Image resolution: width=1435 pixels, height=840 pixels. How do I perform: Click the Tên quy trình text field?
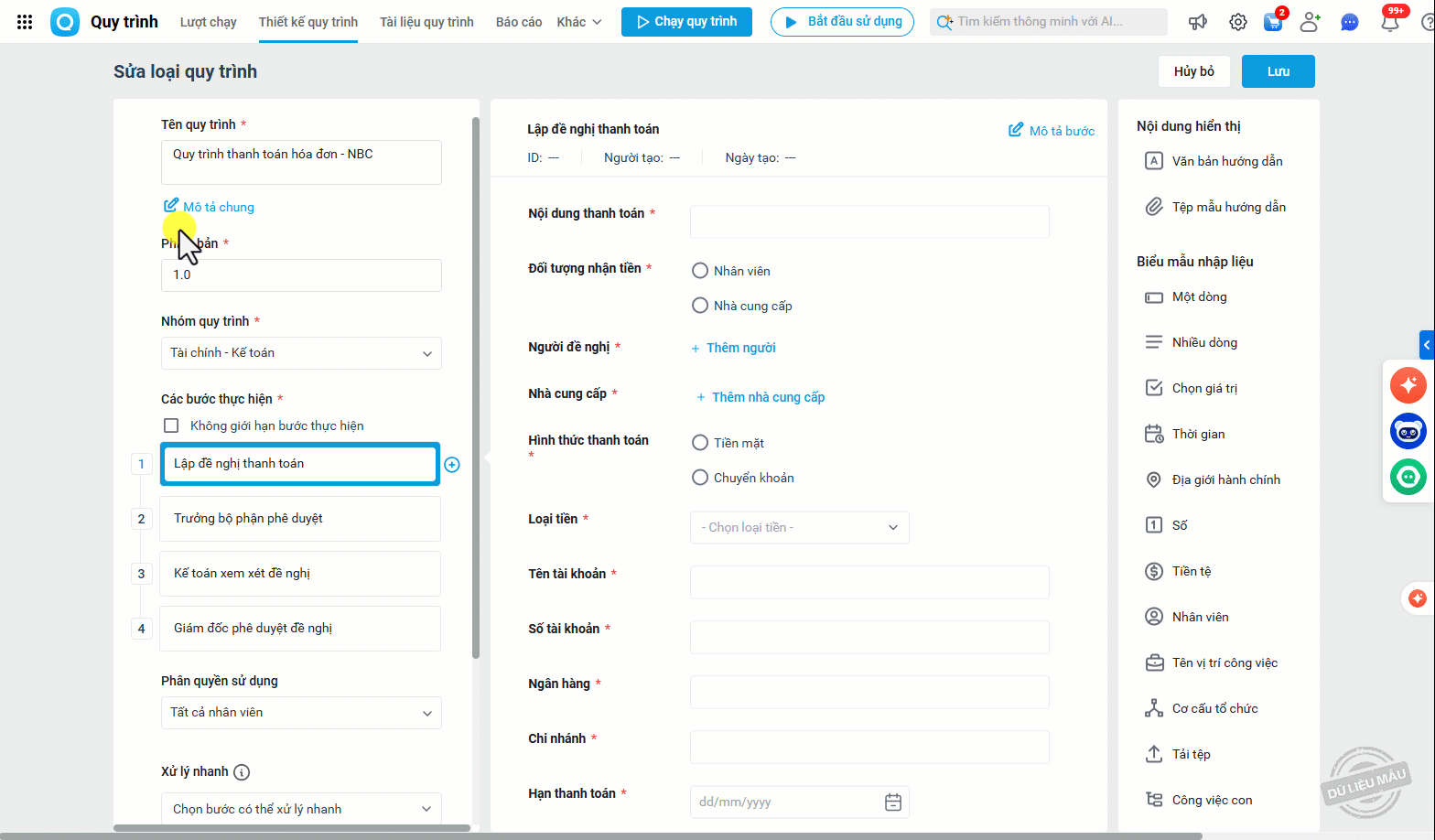tap(301, 162)
